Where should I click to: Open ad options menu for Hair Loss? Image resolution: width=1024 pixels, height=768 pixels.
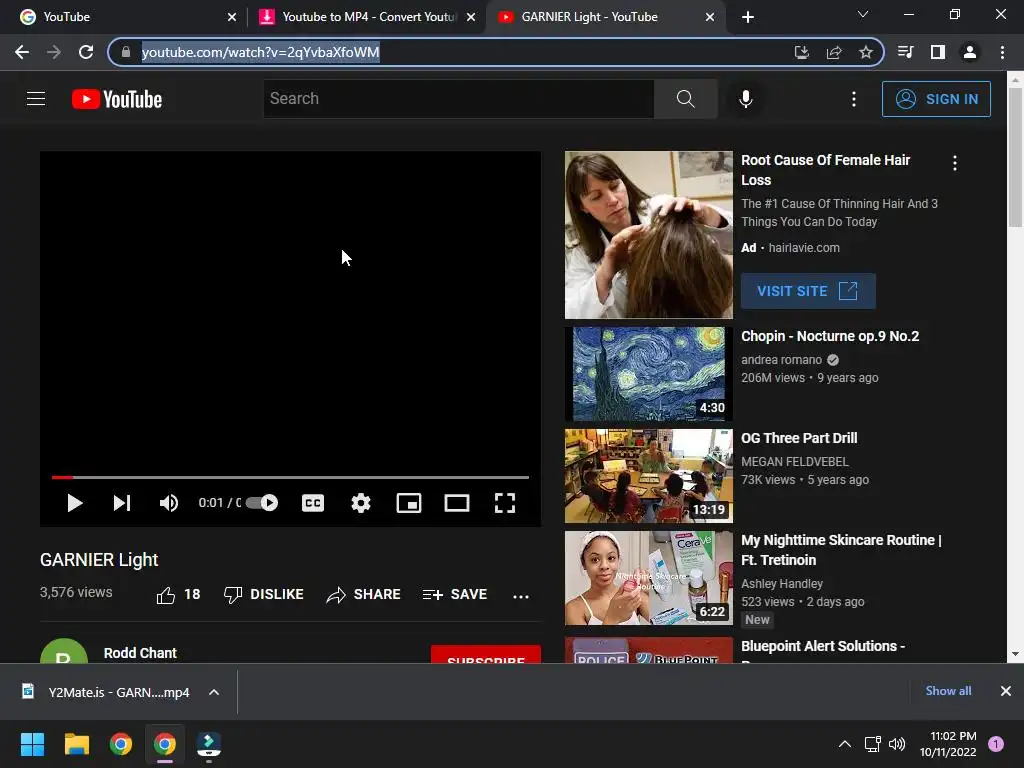click(955, 163)
